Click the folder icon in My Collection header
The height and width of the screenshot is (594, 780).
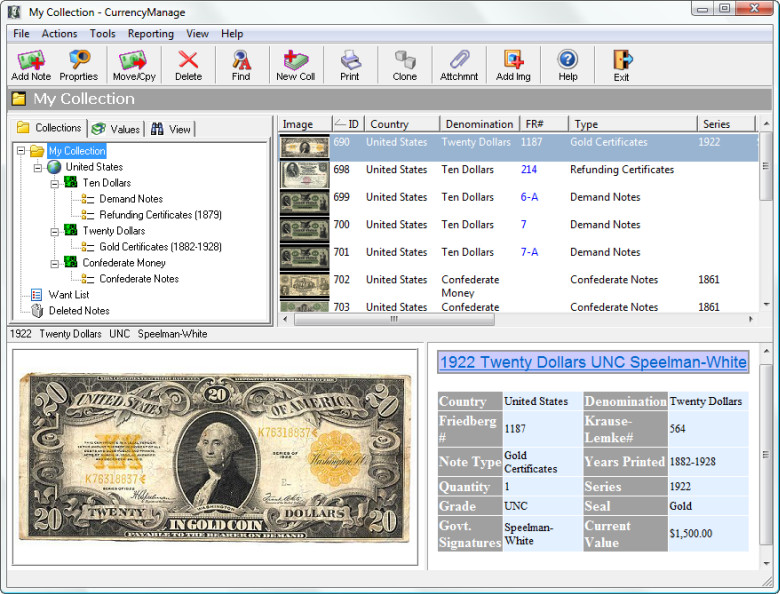[x=19, y=99]
